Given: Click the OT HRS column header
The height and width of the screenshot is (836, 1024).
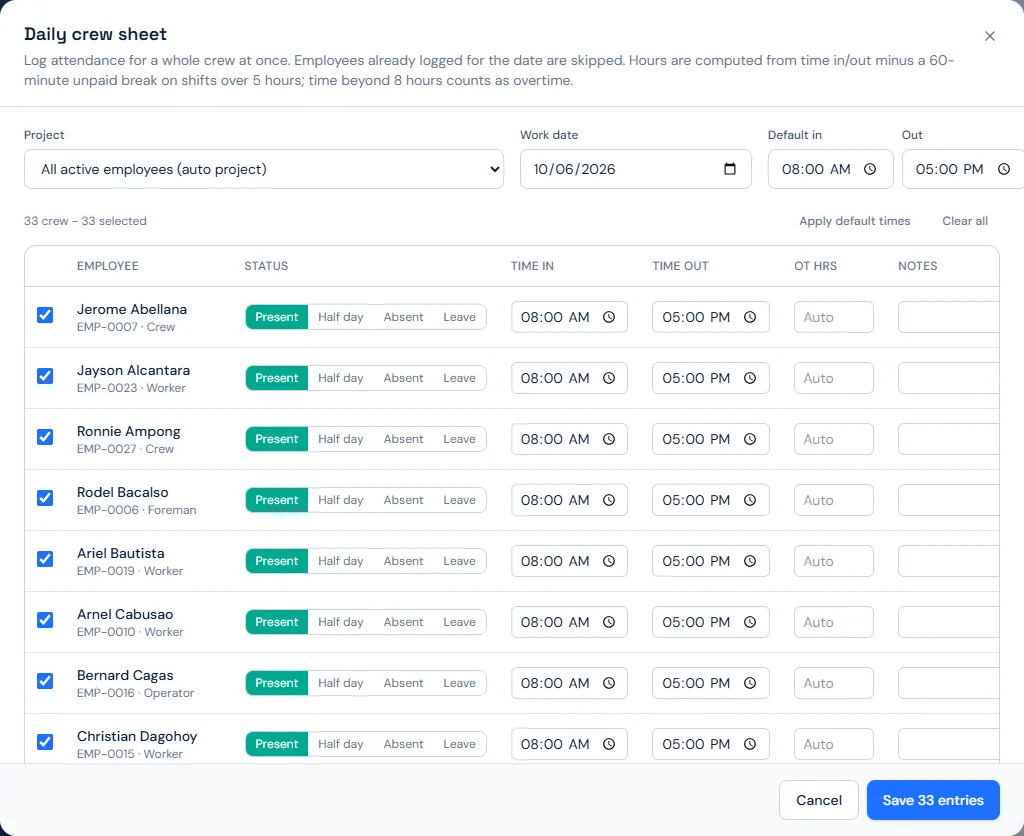Looking at the screenshot, I should click(815, 266).
